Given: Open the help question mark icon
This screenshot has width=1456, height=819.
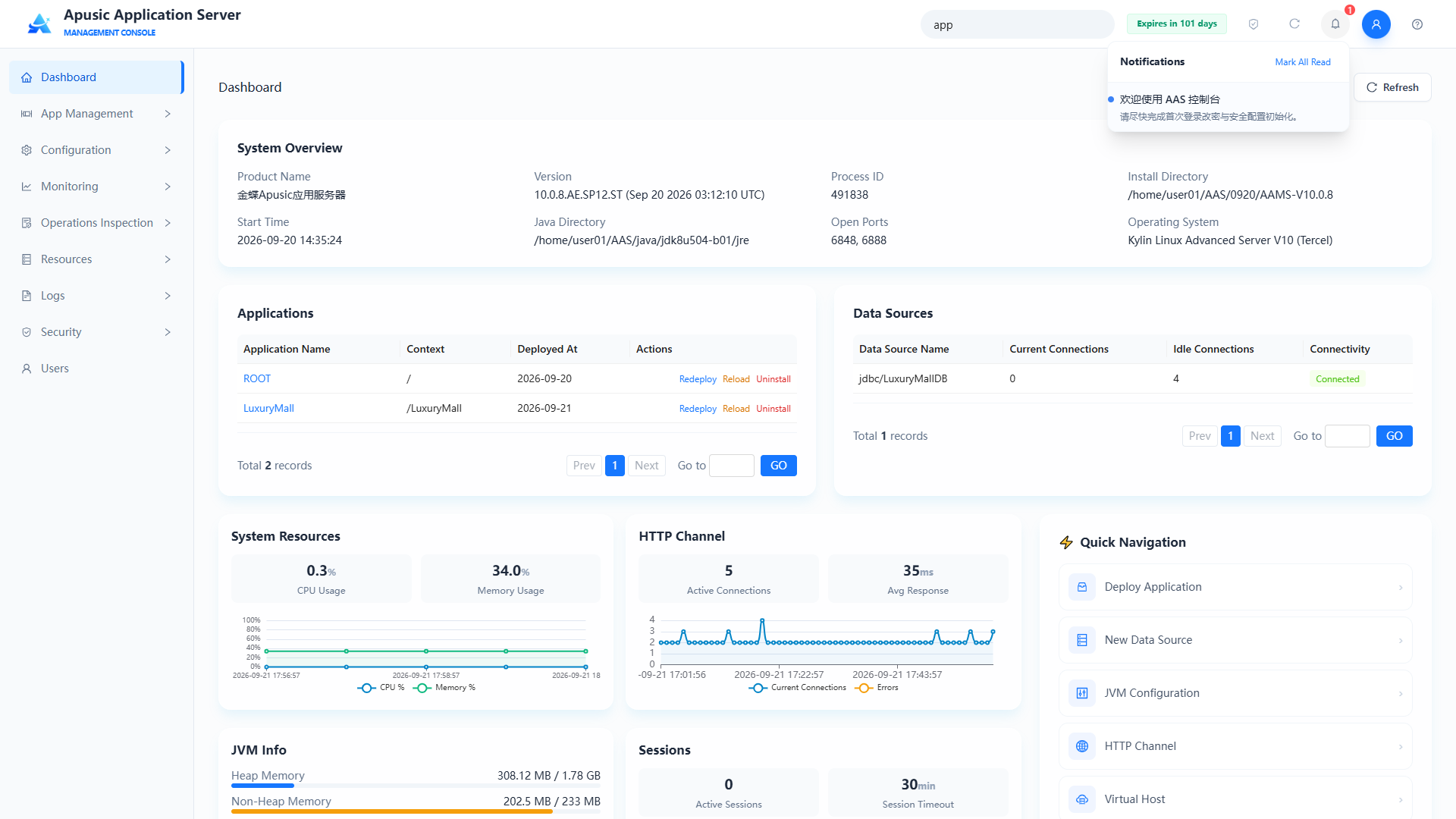Looking at the screenshot, I should pos(1417,24).
